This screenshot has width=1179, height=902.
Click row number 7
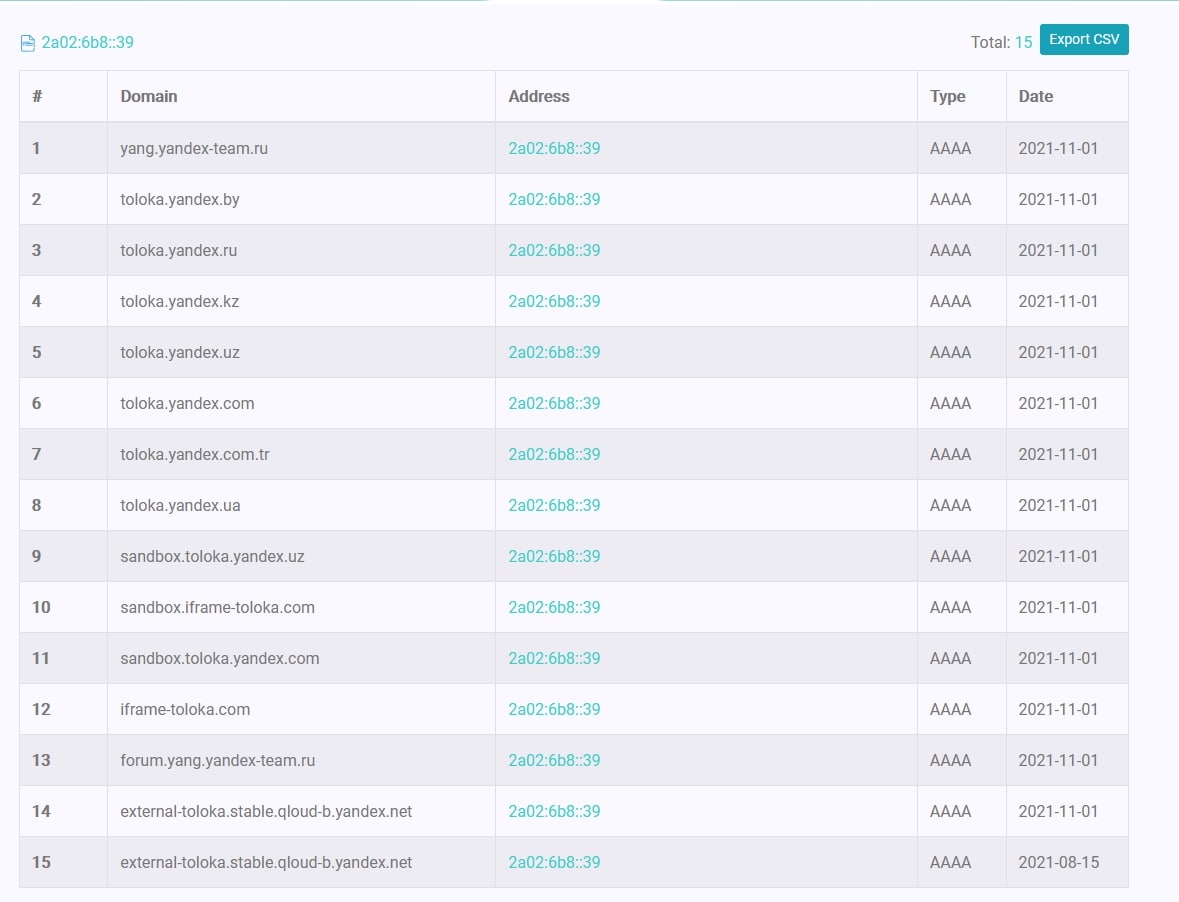[36, 455]
